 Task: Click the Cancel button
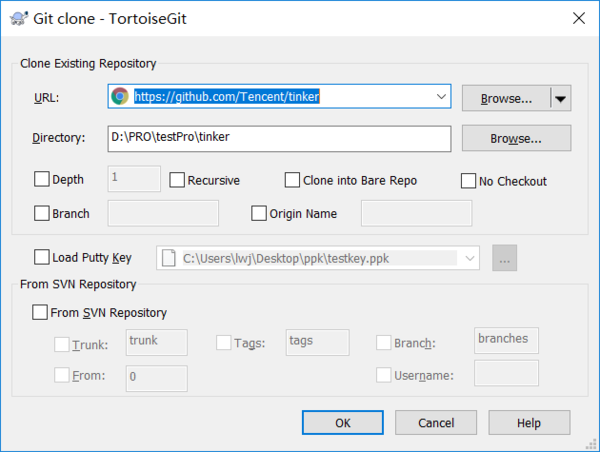tap(436, 423)
